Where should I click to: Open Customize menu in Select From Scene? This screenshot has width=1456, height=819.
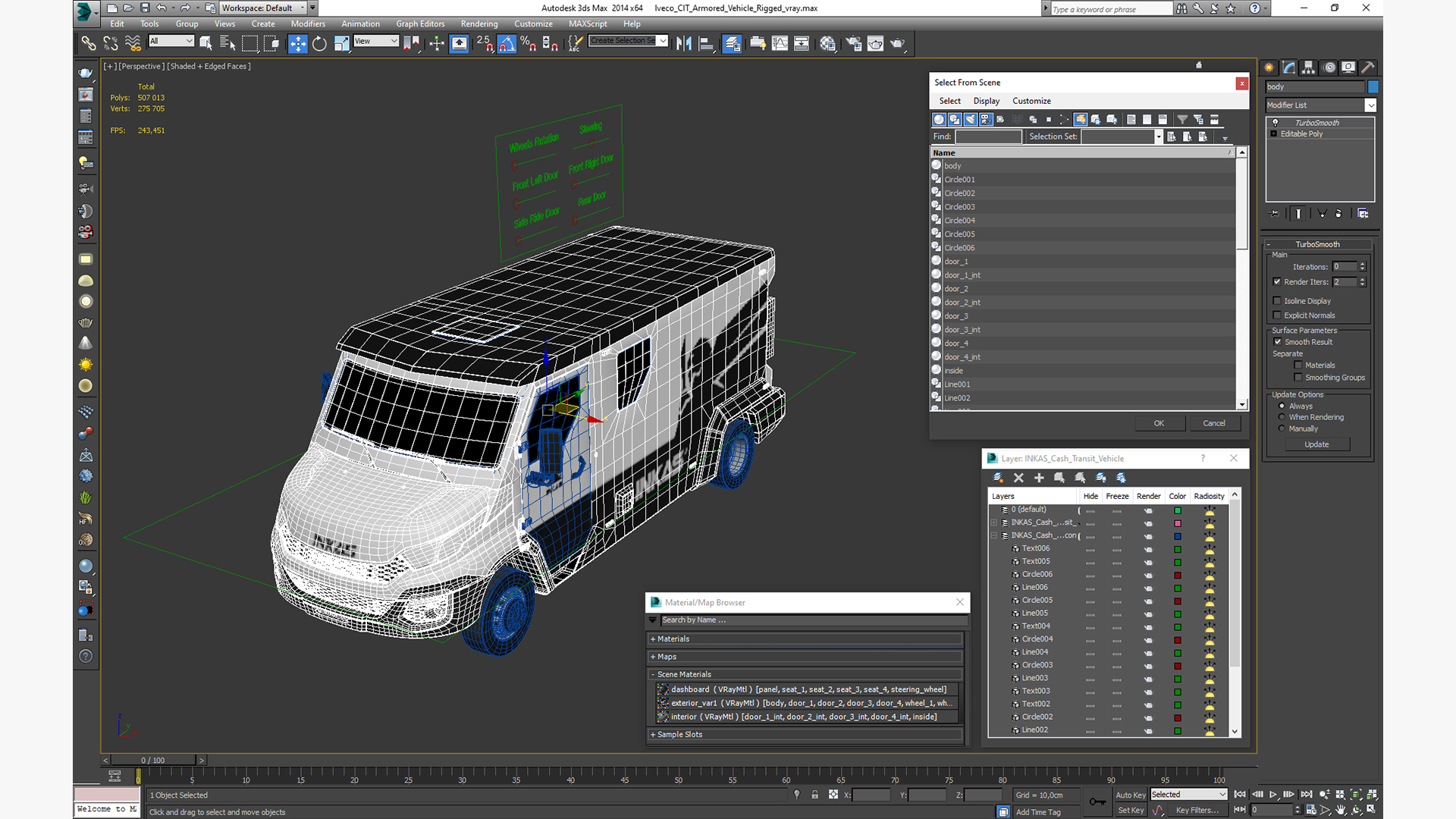pyautogui.click(x=1031, y=101)
